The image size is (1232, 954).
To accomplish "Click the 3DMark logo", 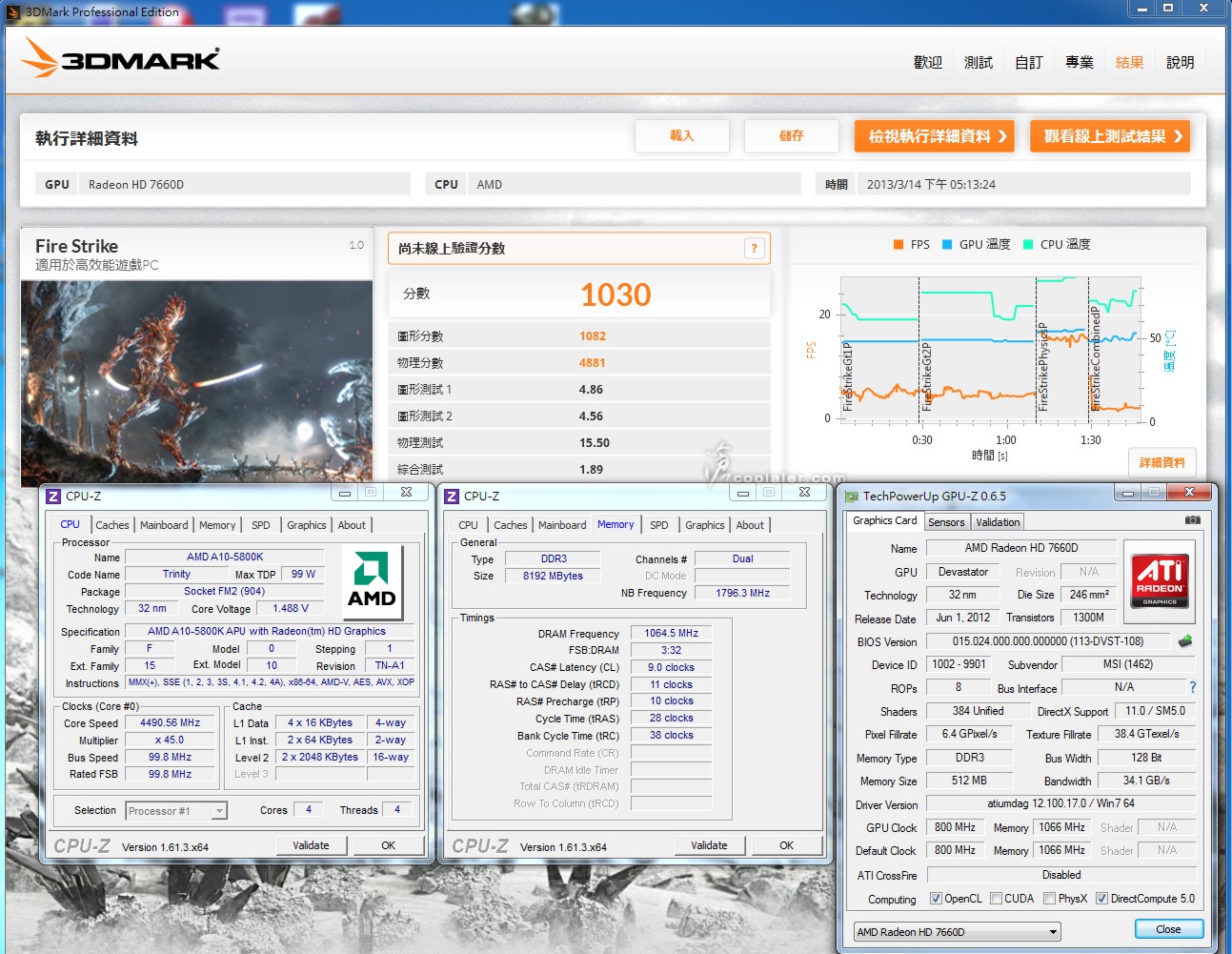I will point(120,59).
